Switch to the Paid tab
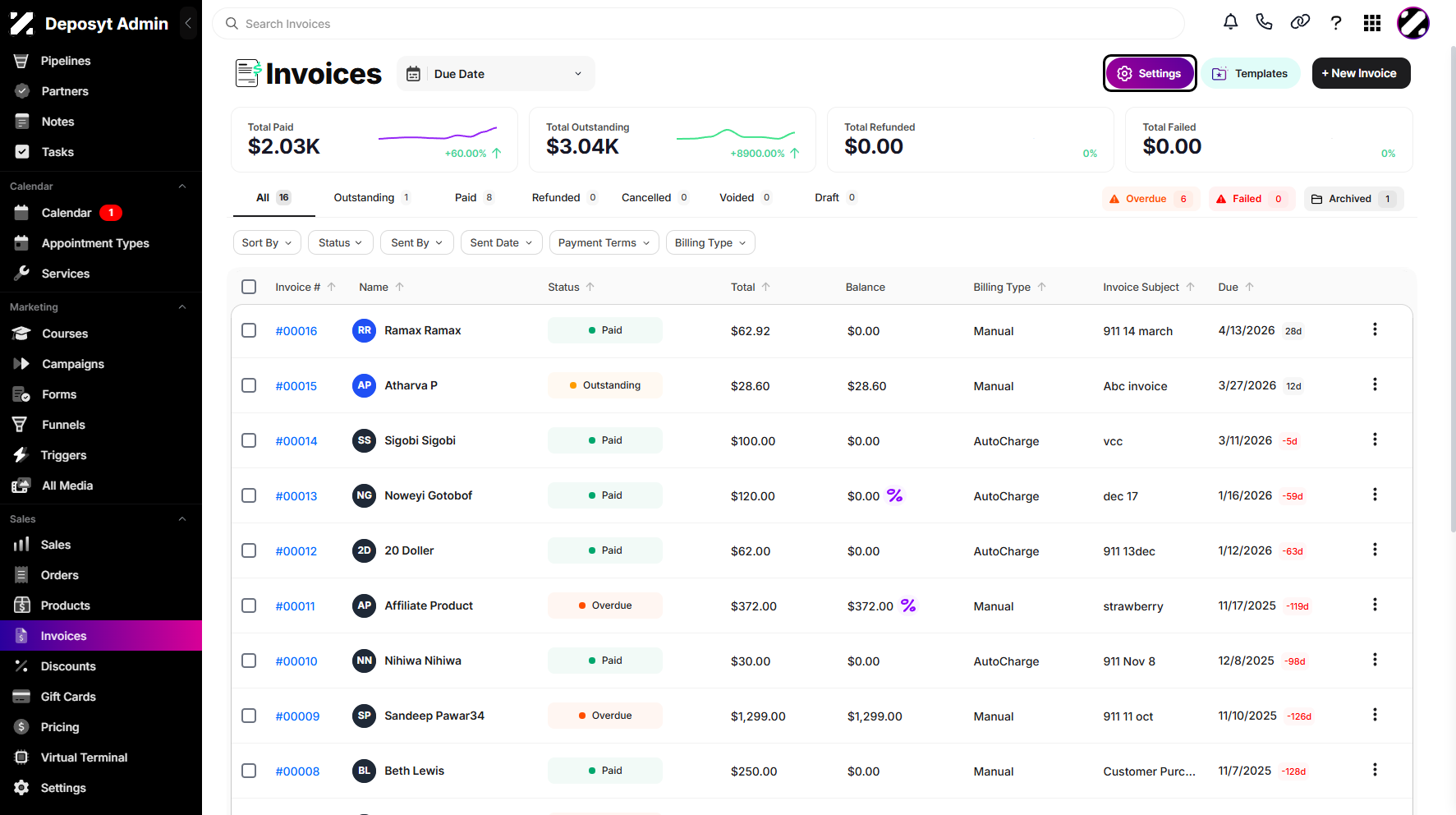Screen dimensions: 1456x815 [475, 198]
